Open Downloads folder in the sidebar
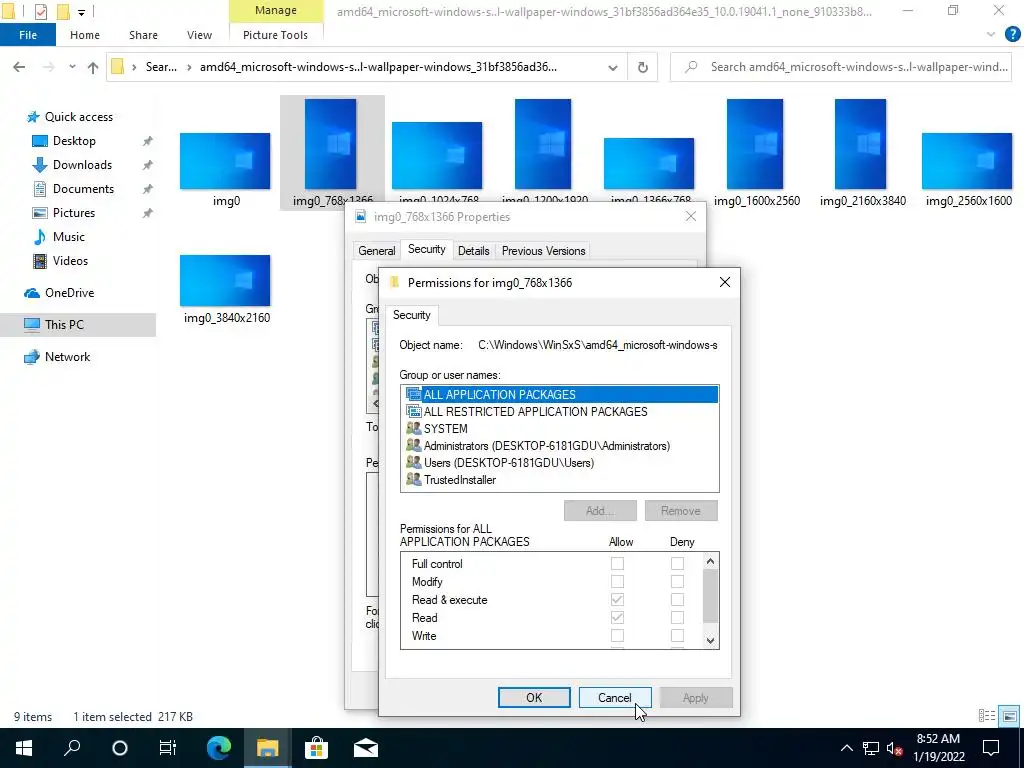1024x768 pixels. (82, 165)
